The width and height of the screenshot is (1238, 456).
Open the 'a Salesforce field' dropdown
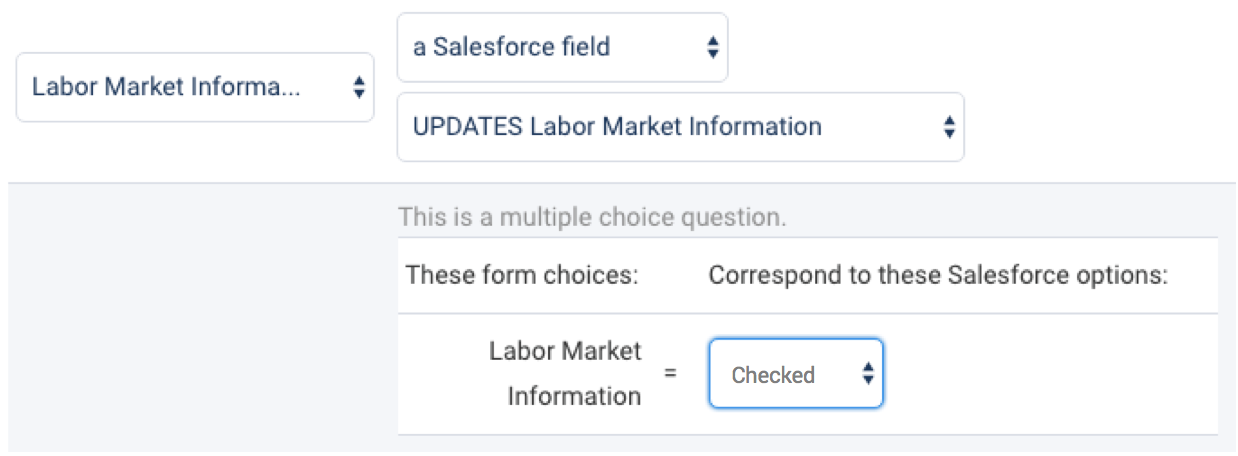coord(562,47)
